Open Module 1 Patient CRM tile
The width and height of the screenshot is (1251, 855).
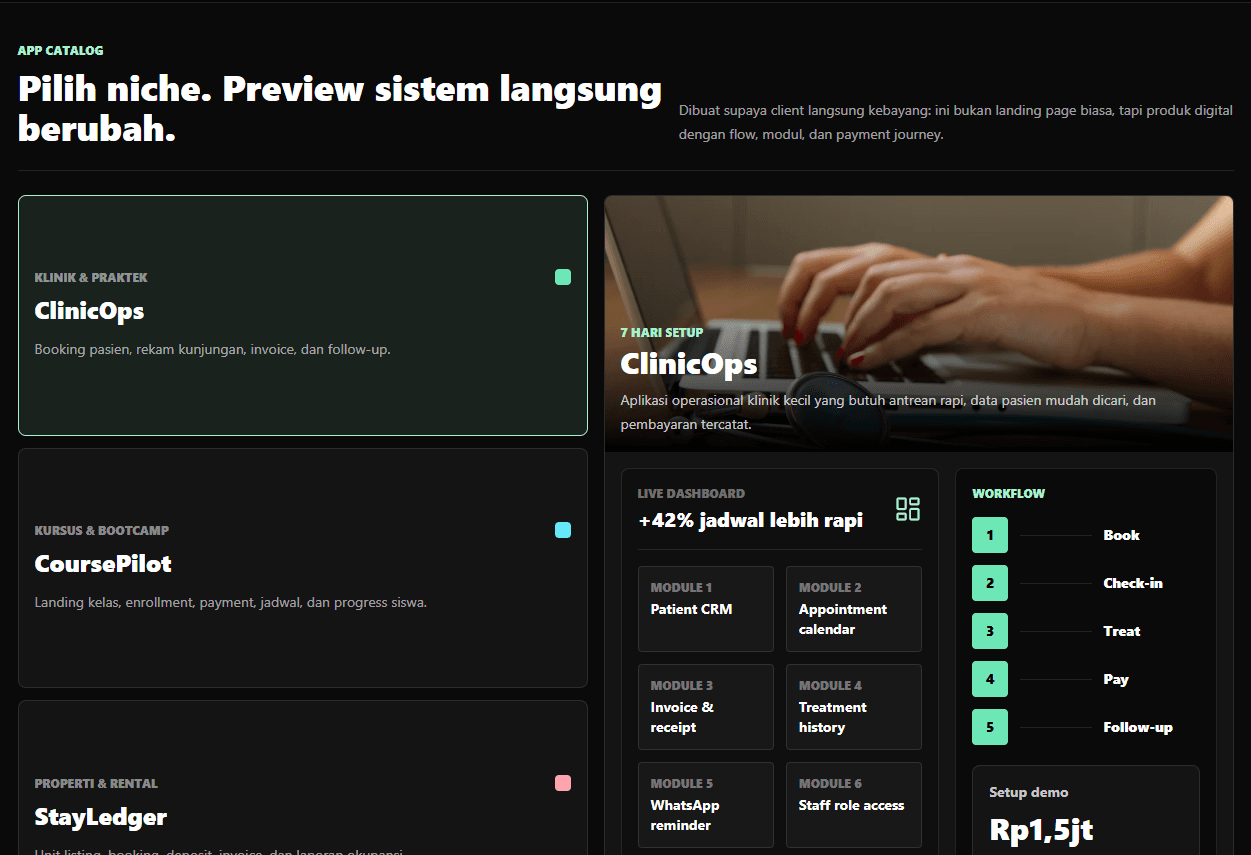(706, 609)
